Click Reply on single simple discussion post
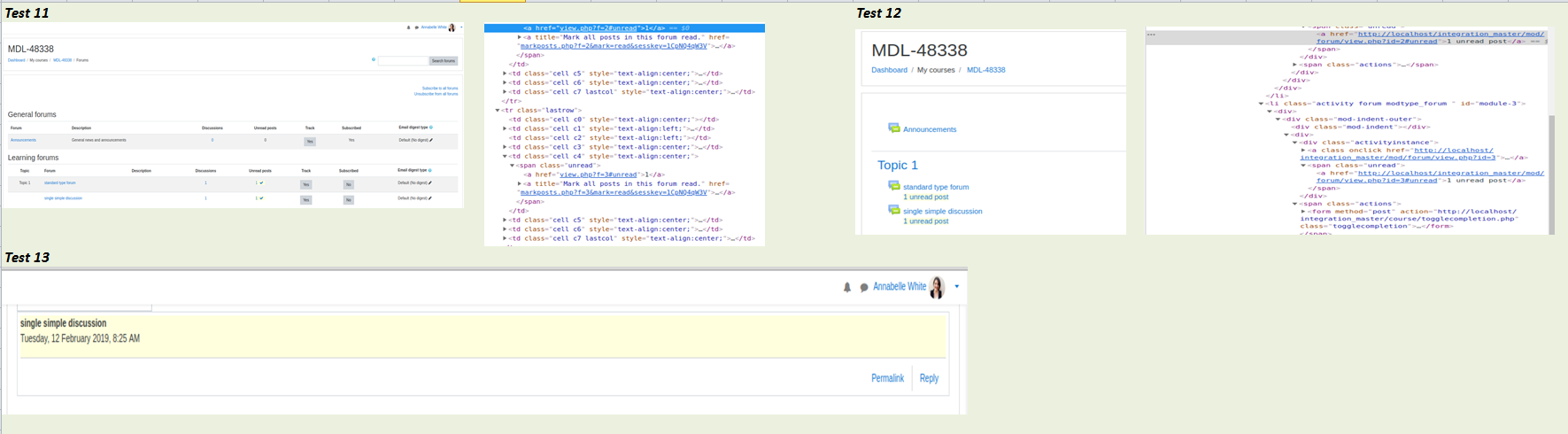The image size is (1568, 434). [x=929, y=378]
